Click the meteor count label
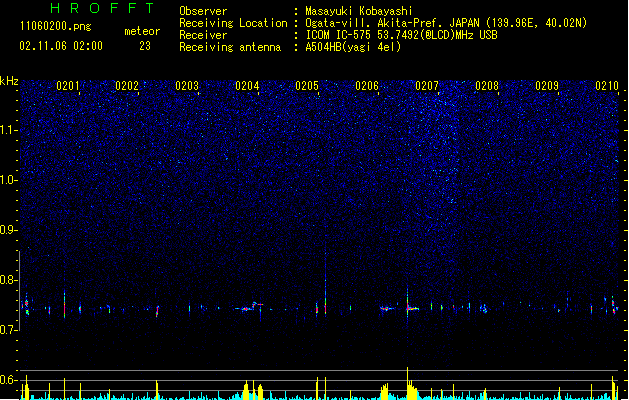Image resolution: width=629 pixels, height=400 pixels. 142,31
